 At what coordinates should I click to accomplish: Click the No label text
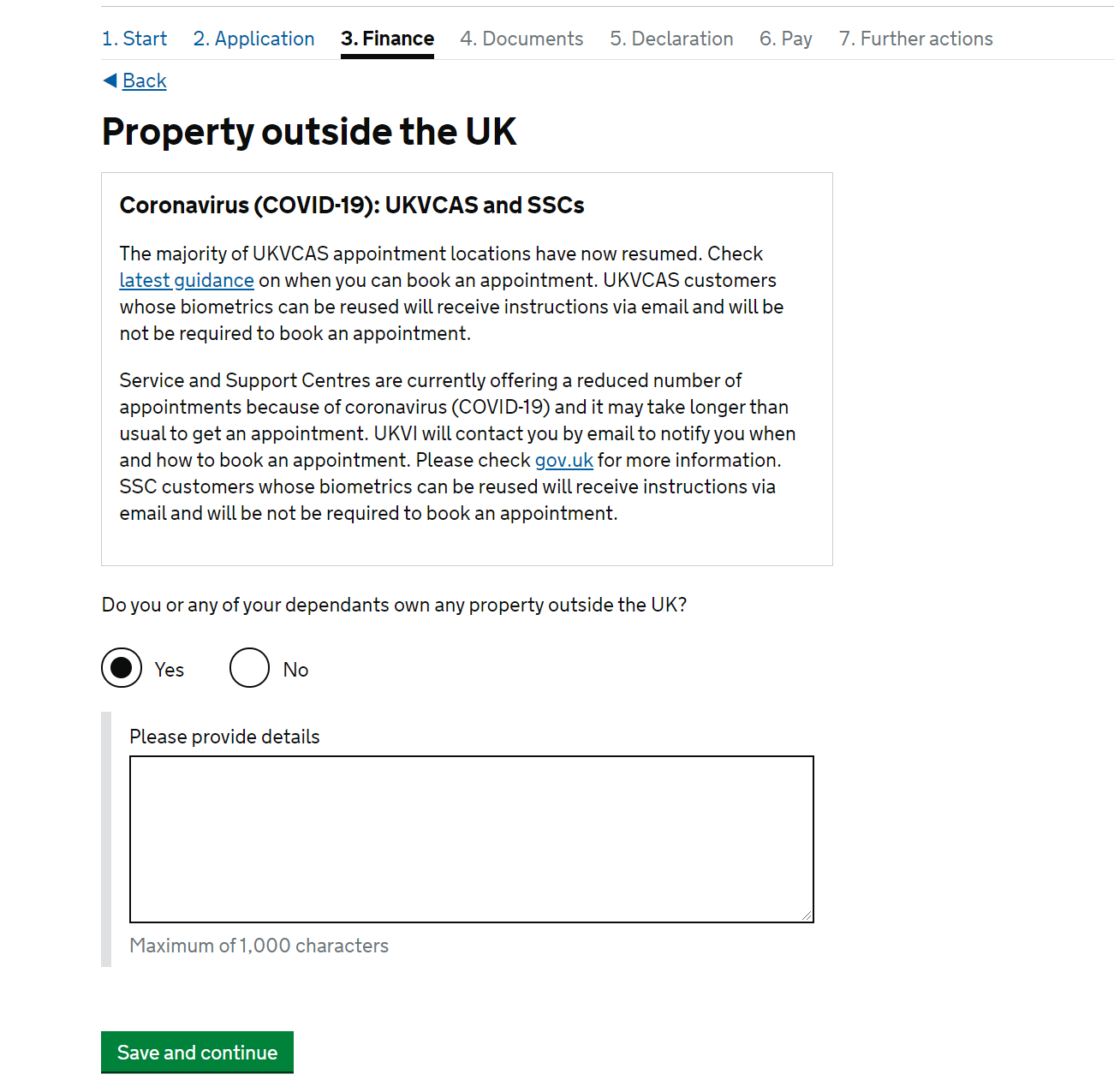pyautogui.click(x=295, y=670)
